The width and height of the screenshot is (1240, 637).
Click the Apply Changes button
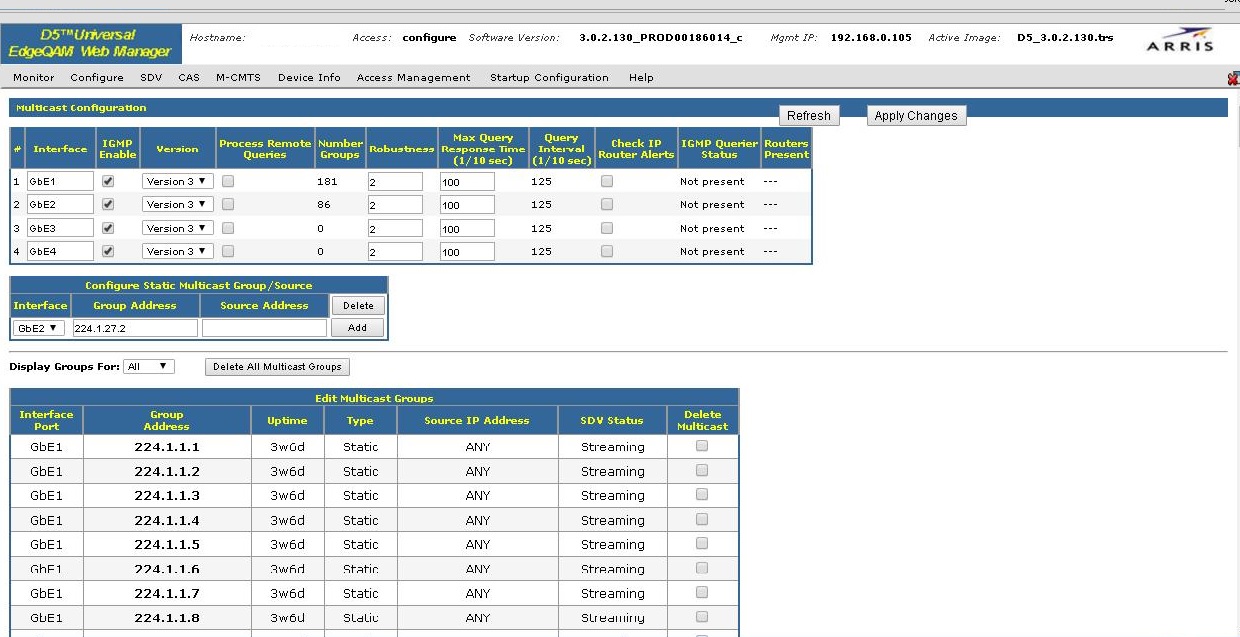click(916, 115)
